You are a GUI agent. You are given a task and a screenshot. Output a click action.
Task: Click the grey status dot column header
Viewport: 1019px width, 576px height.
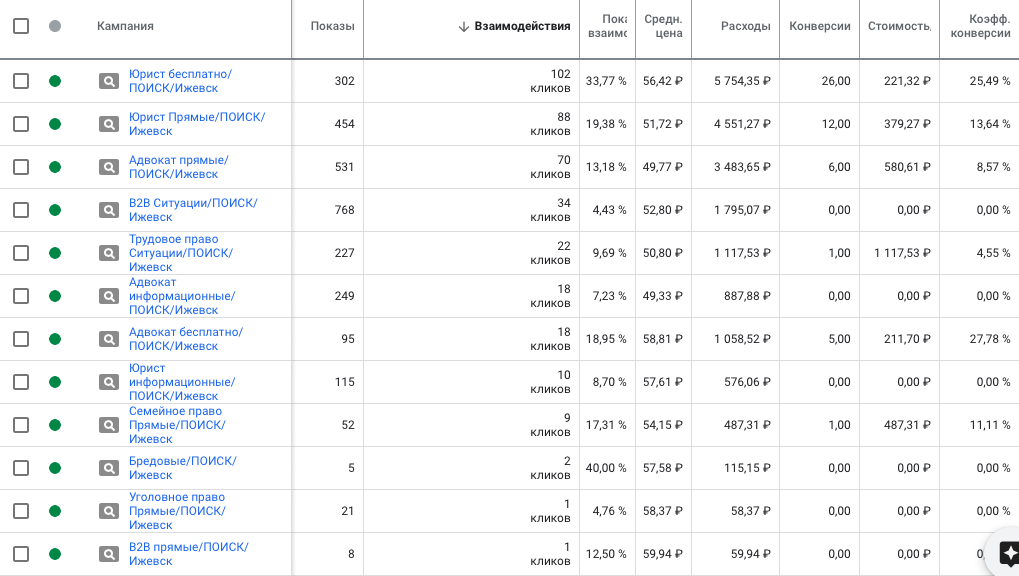coord(55,26)
